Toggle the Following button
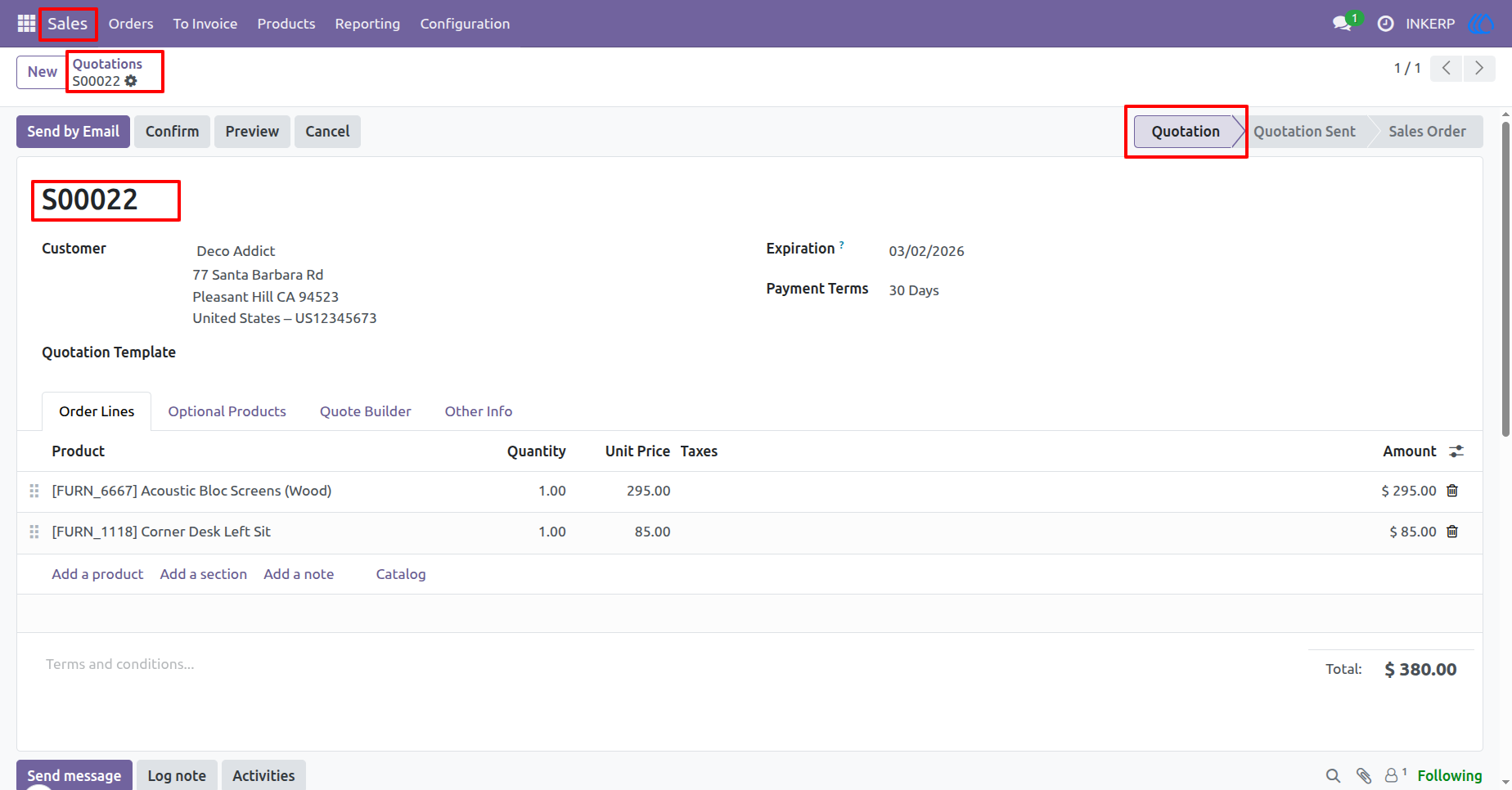The height and width of the screenshot is (790, 1512). (x=1449, y=775)
